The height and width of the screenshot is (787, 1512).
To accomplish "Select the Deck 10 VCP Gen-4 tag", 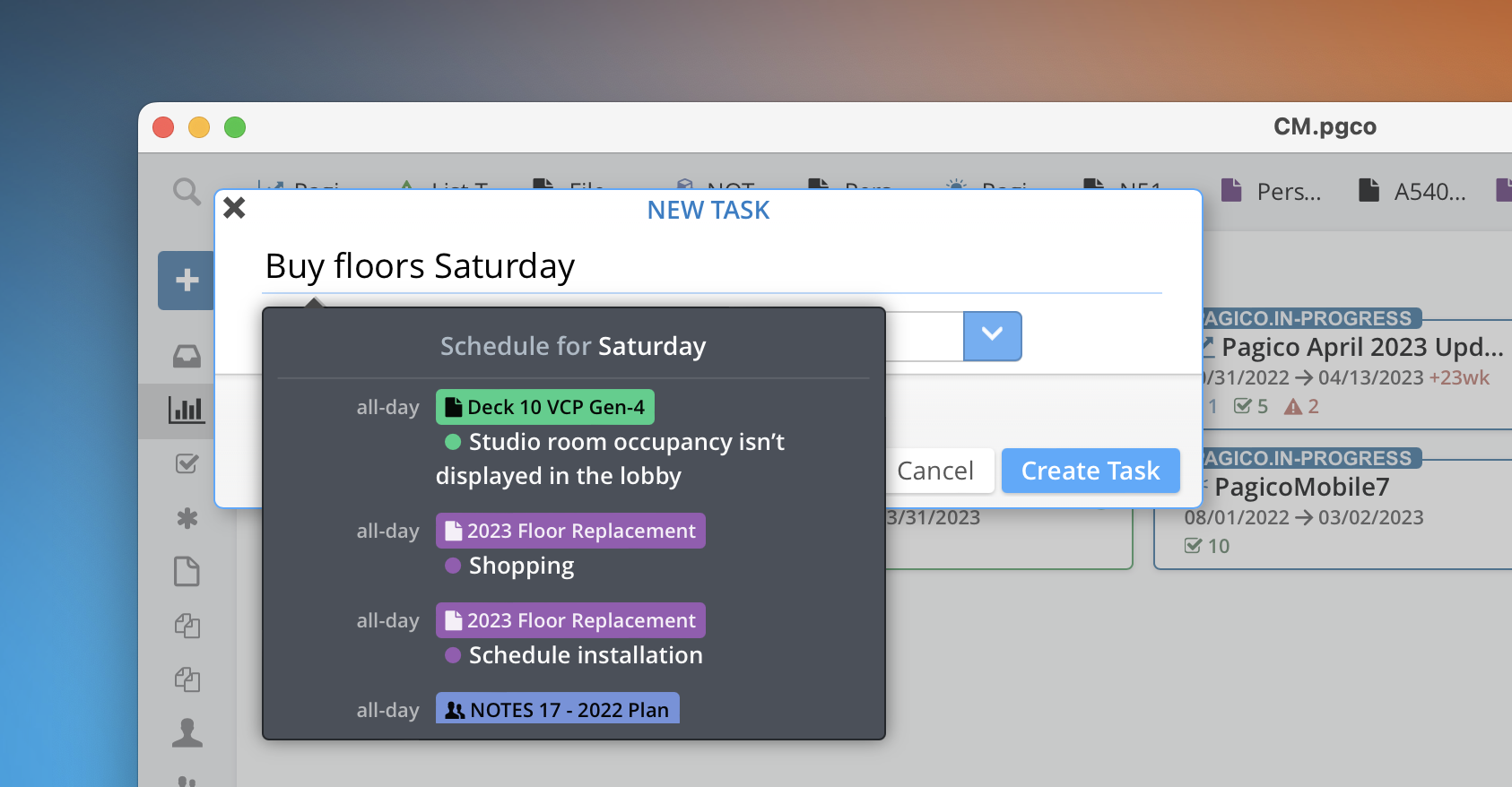I will (x=545, y=407).
